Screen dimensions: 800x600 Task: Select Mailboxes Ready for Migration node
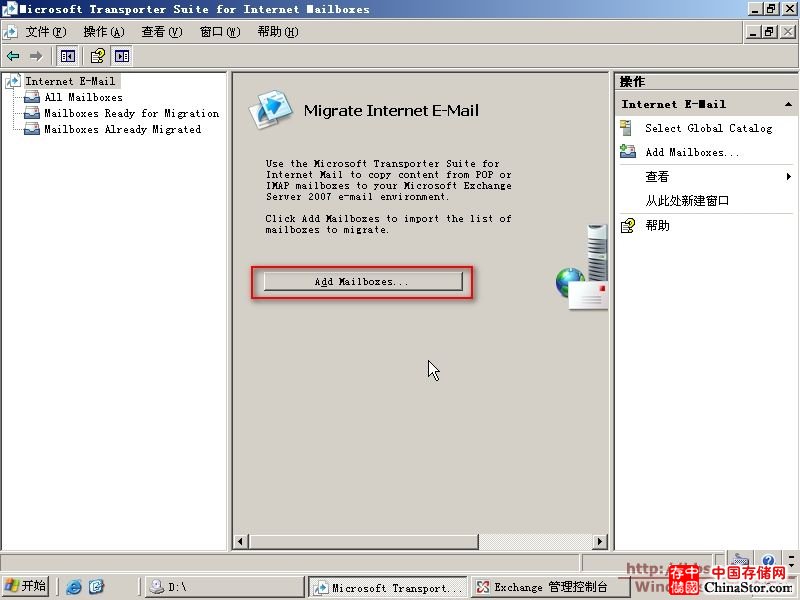[132, 113]
